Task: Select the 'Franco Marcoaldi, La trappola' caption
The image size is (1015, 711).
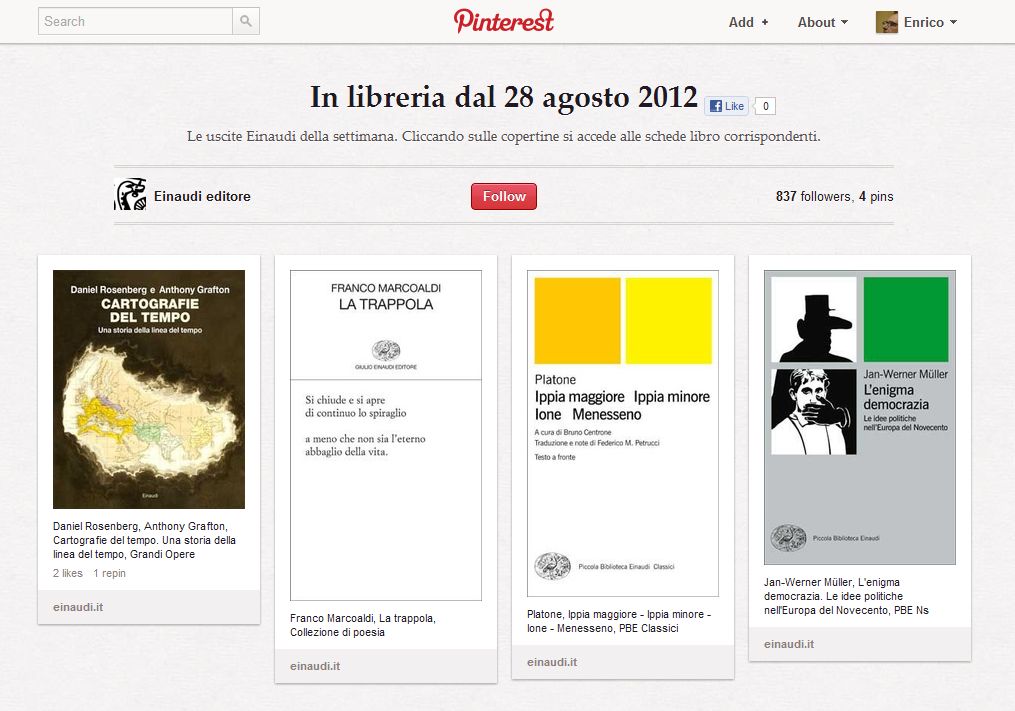Action: click(363, 626)
